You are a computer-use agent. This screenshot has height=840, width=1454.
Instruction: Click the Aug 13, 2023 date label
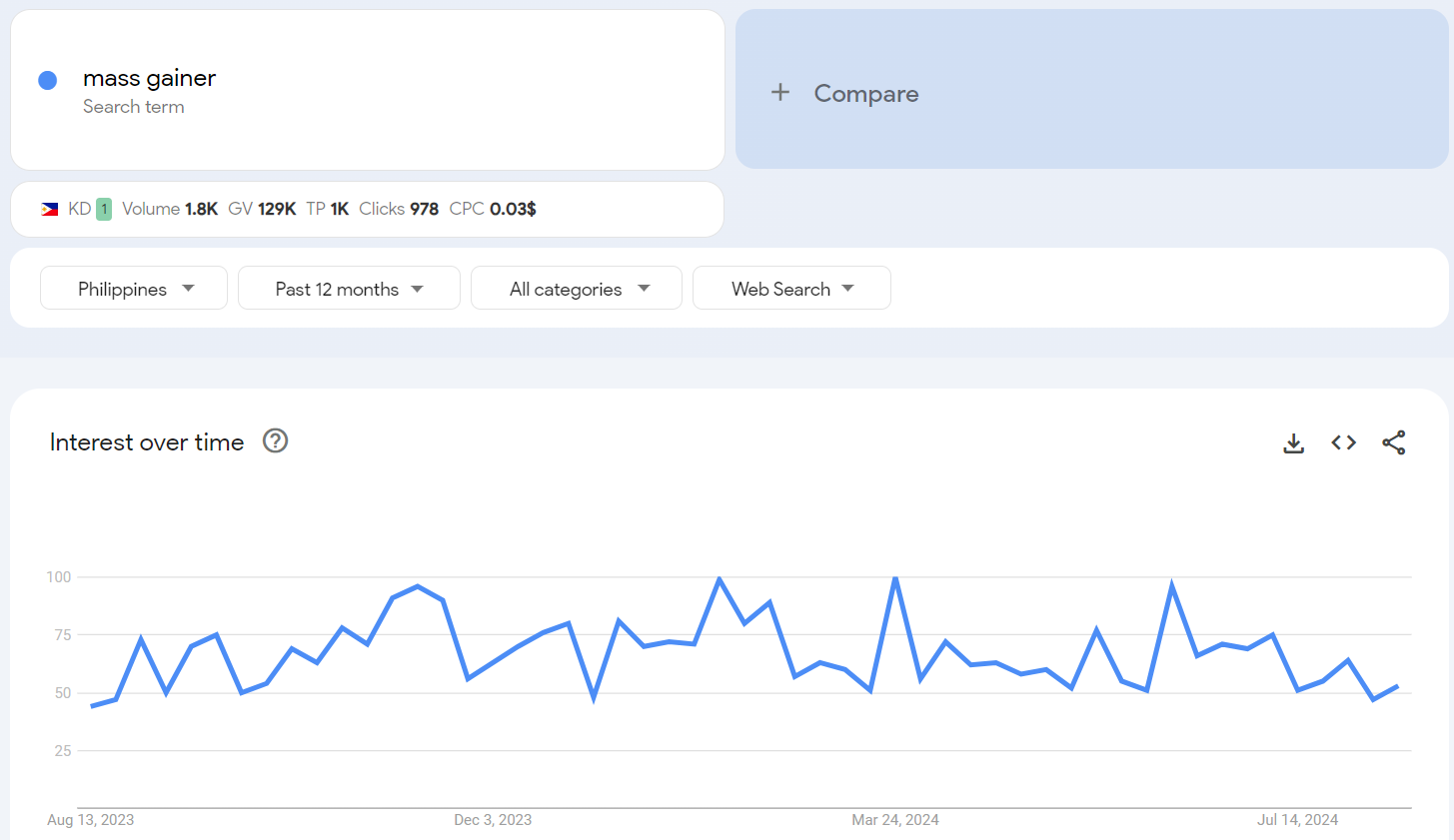tap(91, 820)
